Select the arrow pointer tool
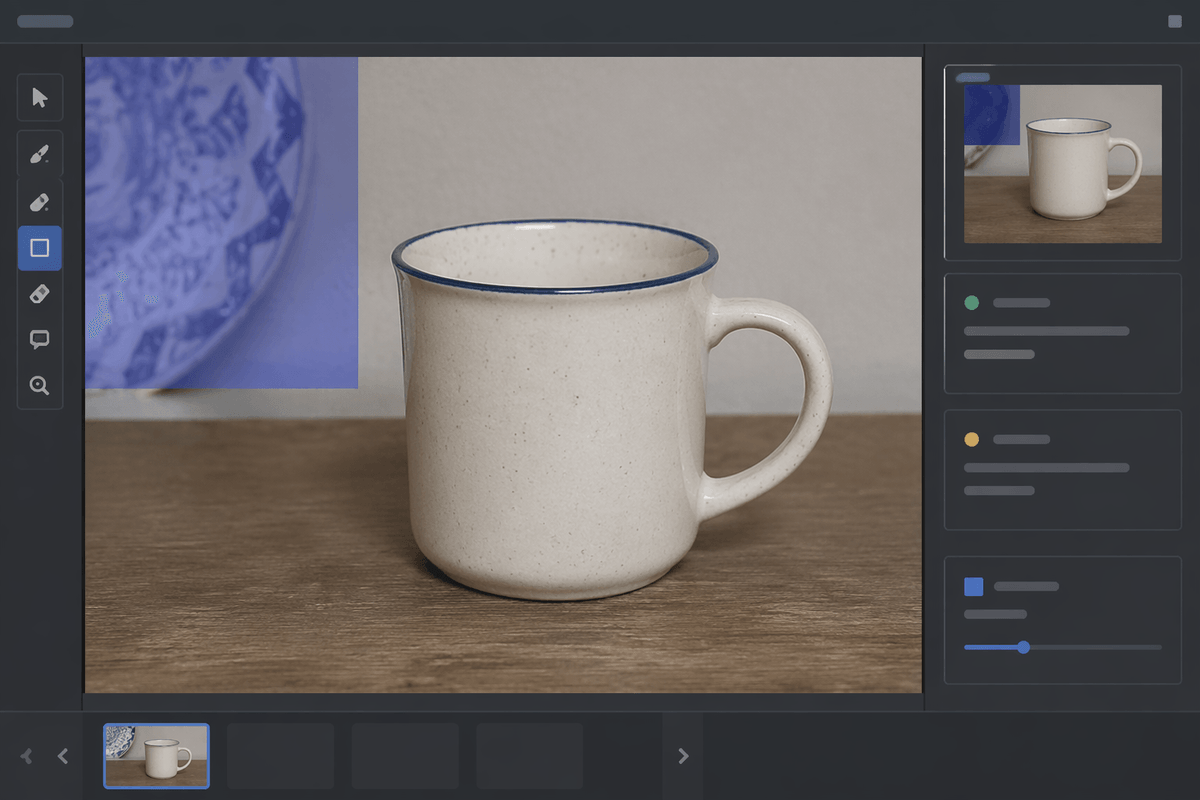Image resolution: width=1200 pixels, height=800 pixels. click(x=40, y=97)
